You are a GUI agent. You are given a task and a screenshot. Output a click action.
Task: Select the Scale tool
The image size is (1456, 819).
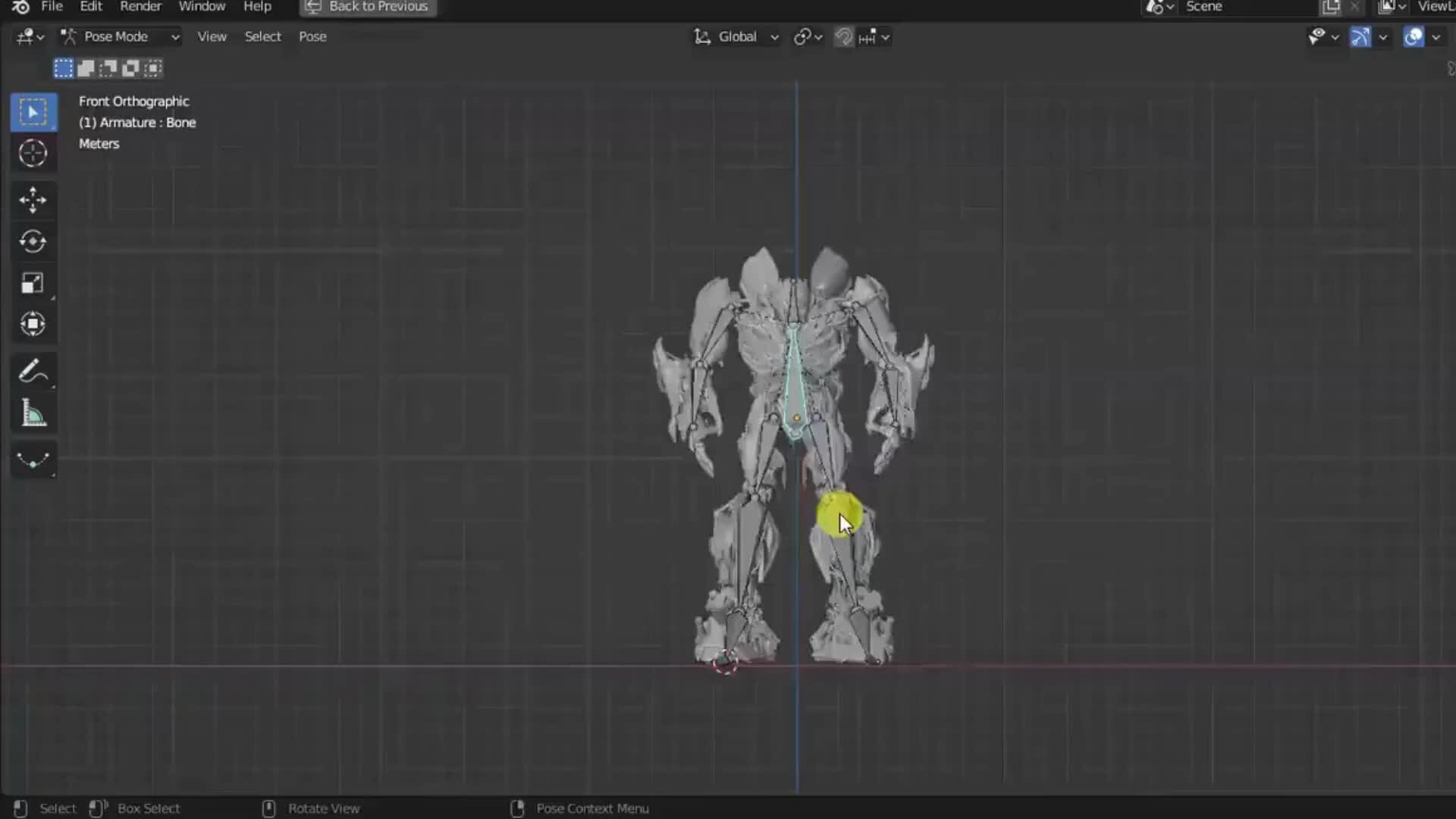(33, 283)
